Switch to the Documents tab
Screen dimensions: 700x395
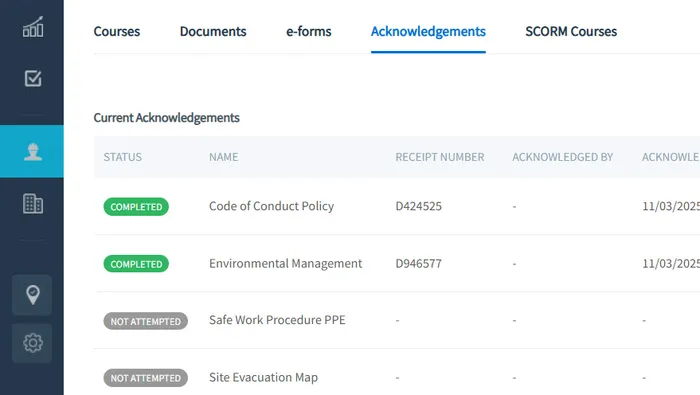point(213,32)
